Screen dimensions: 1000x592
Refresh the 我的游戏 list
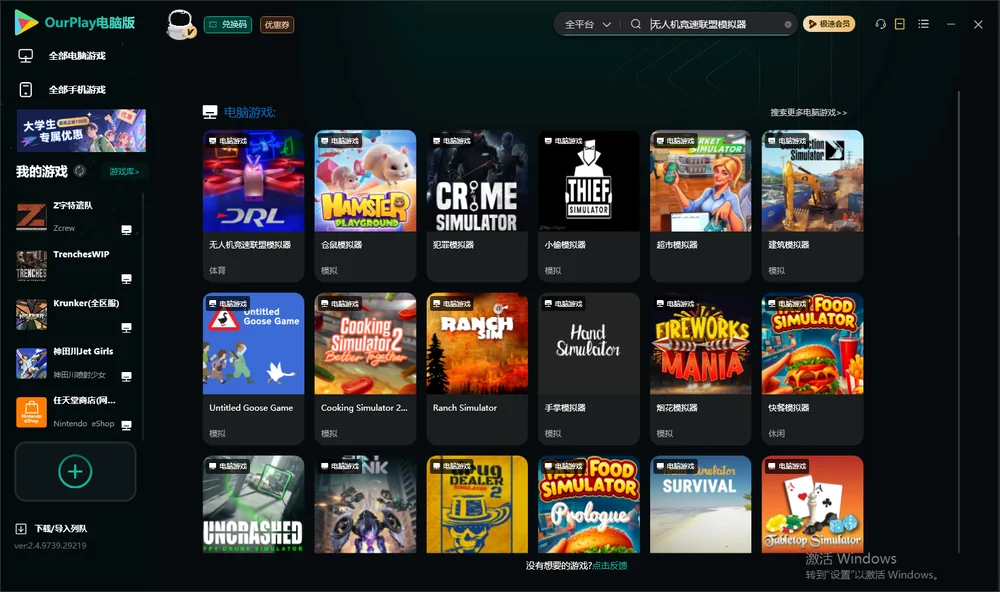(80, 171)
